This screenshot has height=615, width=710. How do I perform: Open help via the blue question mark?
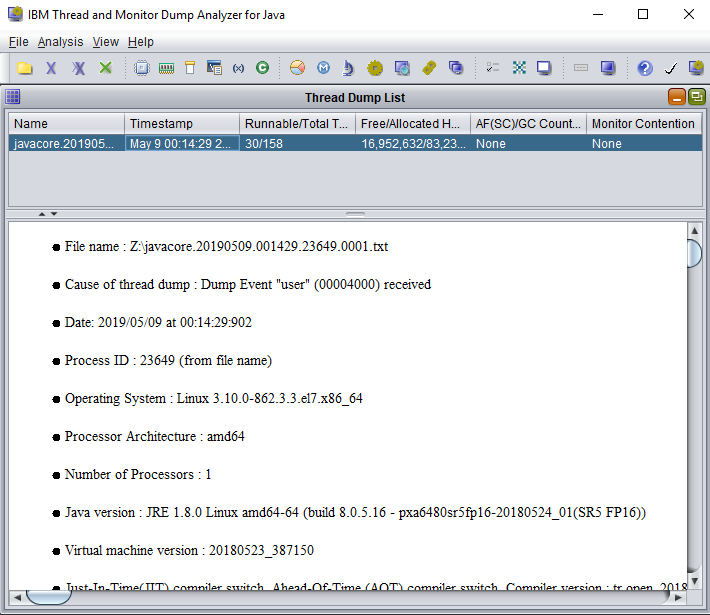click(x=645, y=68)
